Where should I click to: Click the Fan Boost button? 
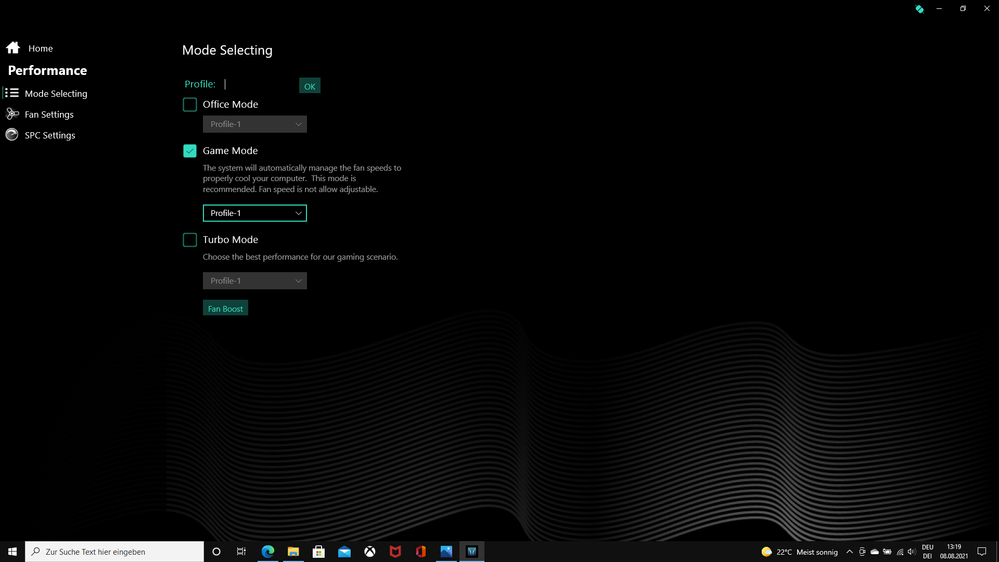(226, 308)
